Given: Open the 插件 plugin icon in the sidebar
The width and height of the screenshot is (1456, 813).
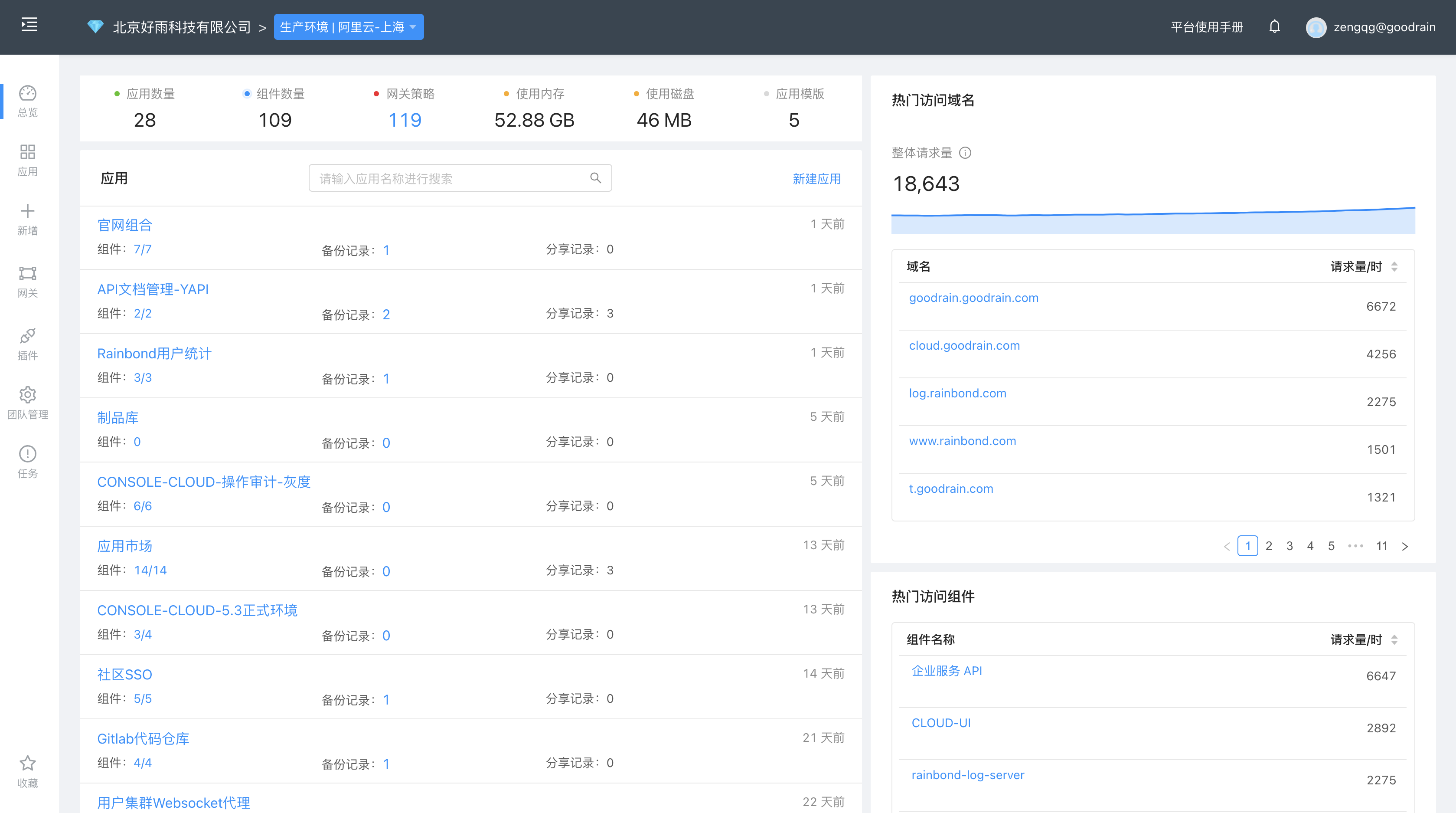Looking at the screenshot, I should (x=27, y=336).
